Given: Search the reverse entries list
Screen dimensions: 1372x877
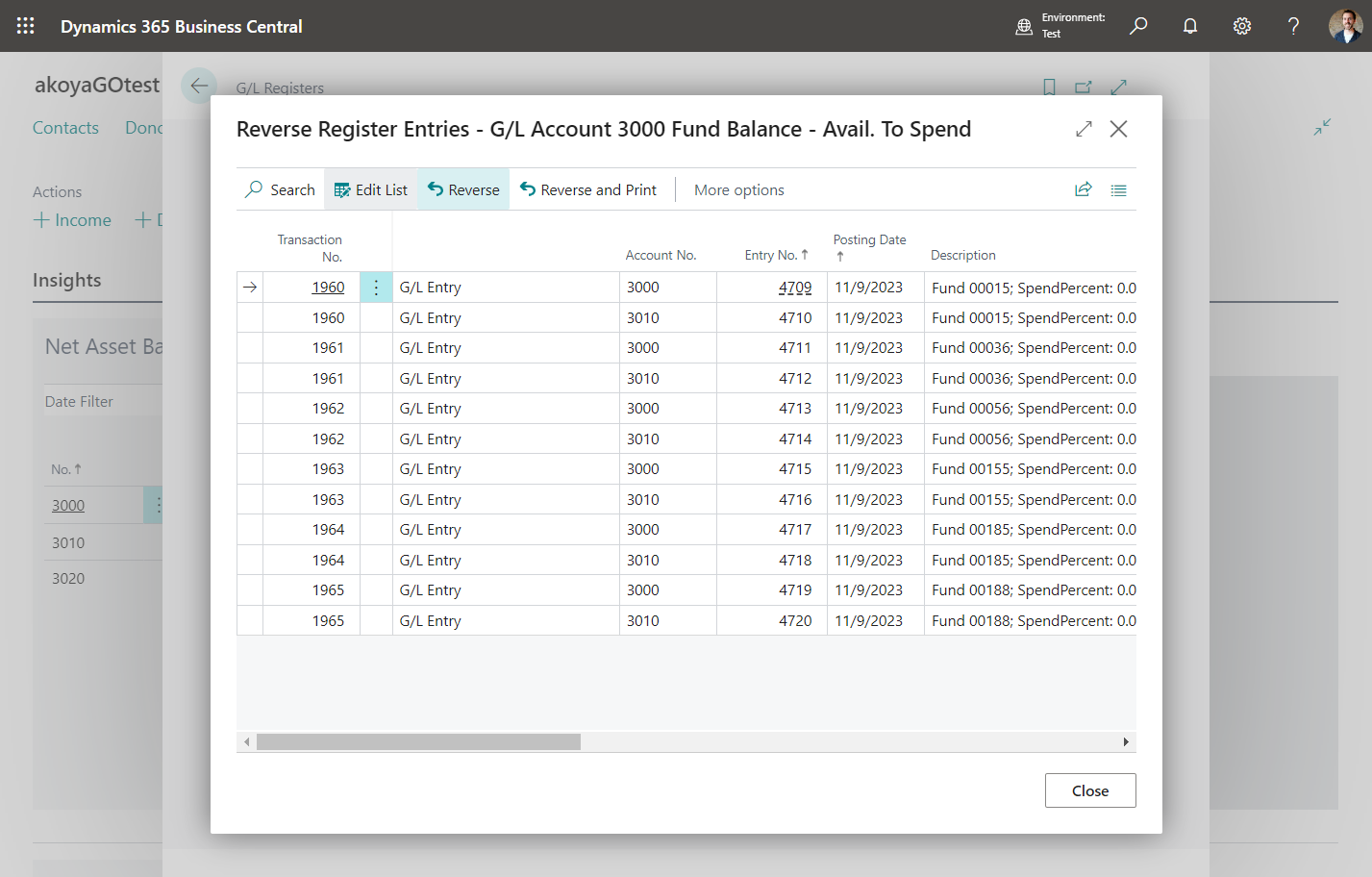Looking at the screenshot, I should coord(280,189).
